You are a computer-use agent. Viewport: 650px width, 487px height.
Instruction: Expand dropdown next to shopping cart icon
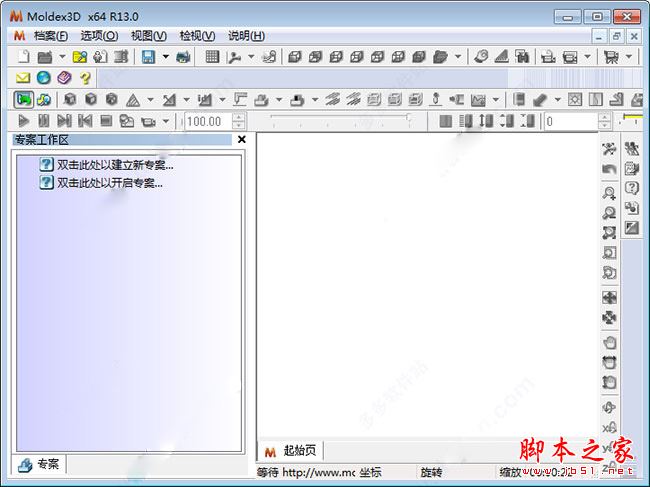tap(629, 56)
